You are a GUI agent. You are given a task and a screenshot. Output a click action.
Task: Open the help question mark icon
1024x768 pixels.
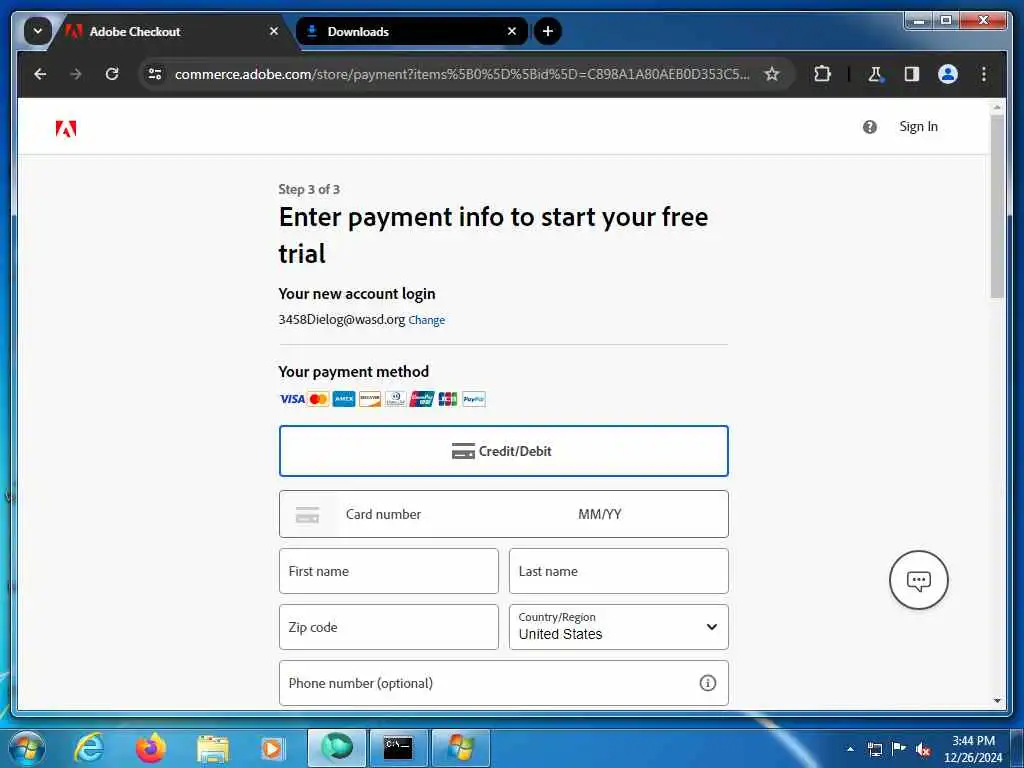pyautogui.click(x=869, y=127)
